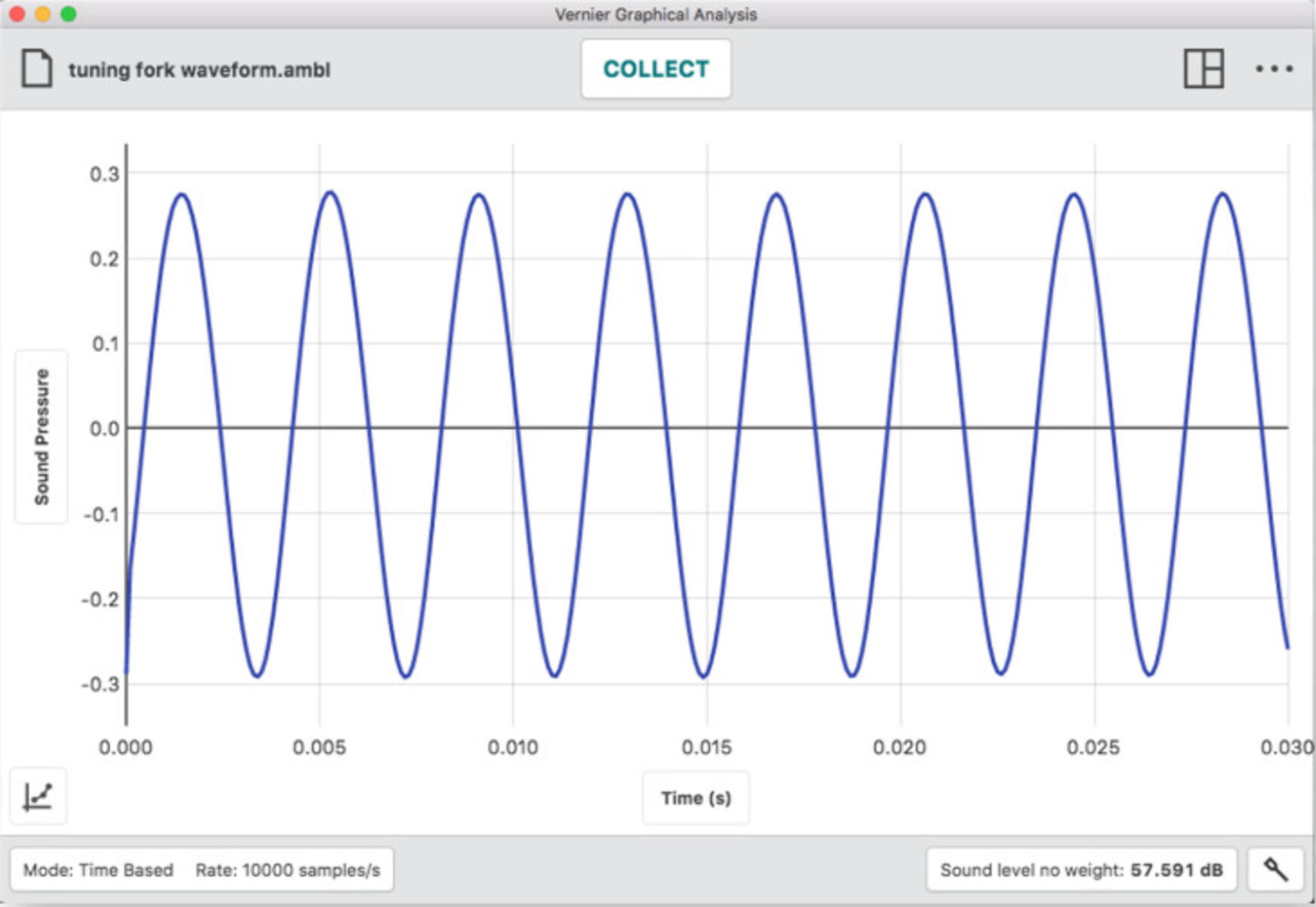
Task: Click the 0.3 y-axis tick label
Action: tap(104, 174)
